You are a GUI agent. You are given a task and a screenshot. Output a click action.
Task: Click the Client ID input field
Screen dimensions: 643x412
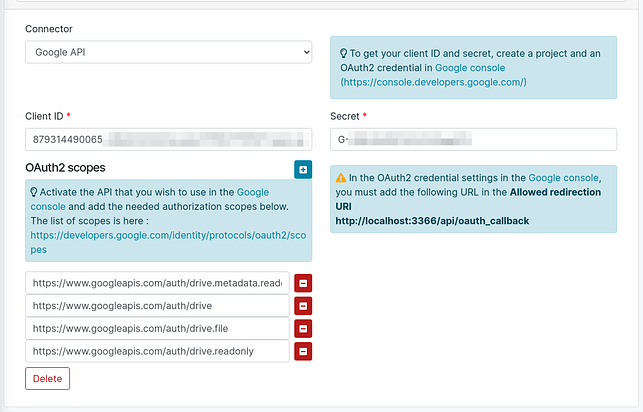[168, 139]
